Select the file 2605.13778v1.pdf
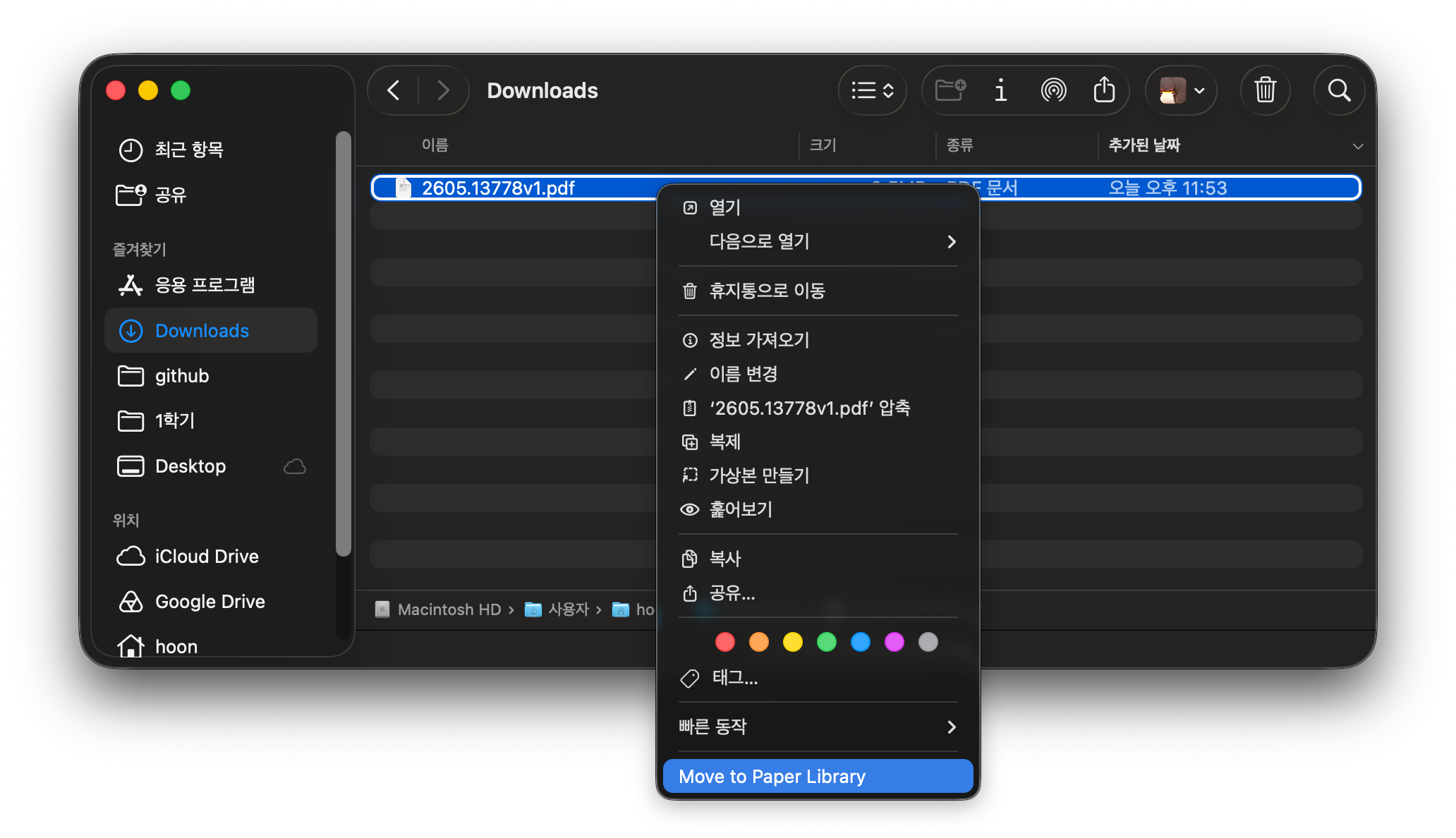The height and width of the screenshot is (838, 1456). 498,188
